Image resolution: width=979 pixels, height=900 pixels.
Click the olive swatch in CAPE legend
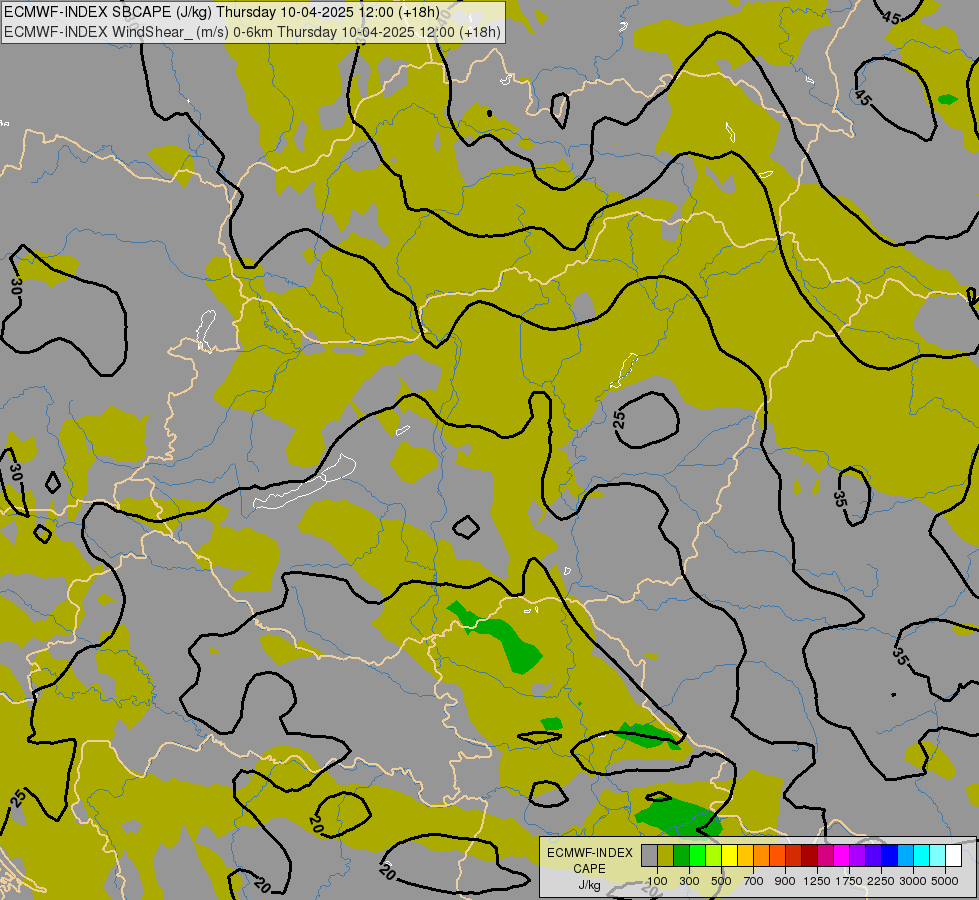666,855
